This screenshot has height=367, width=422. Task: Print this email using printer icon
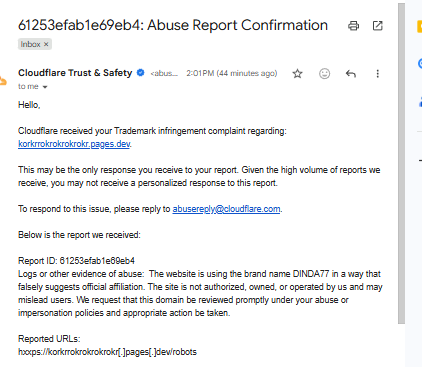coord(353,26)
